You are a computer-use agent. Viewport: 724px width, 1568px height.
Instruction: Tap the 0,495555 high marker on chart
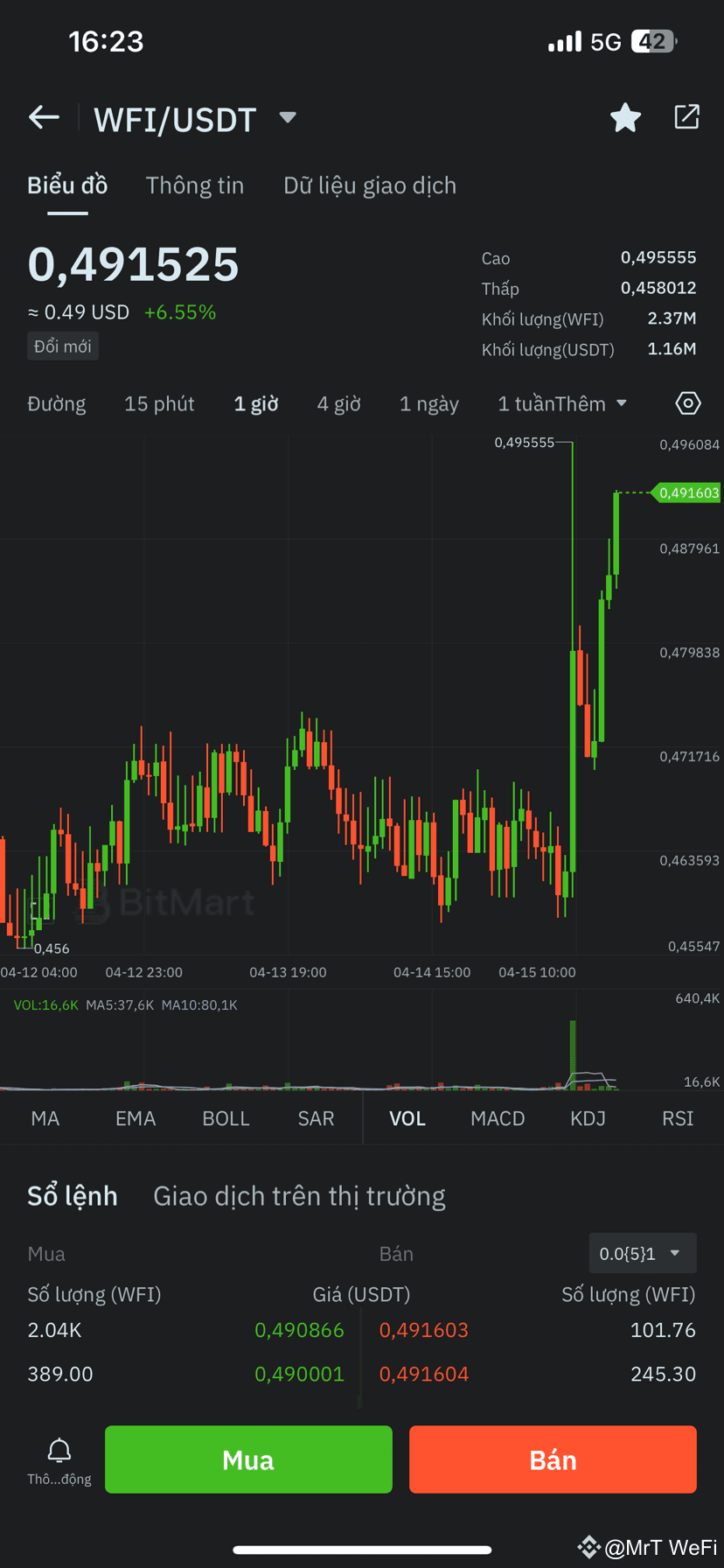525,443
